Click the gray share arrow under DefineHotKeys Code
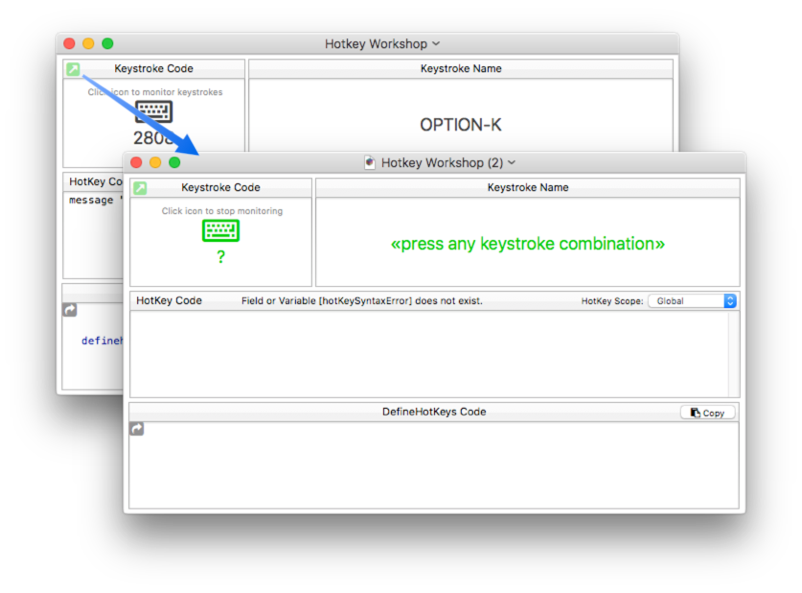This screenshot has height=593, width=802. coord(137,429)
